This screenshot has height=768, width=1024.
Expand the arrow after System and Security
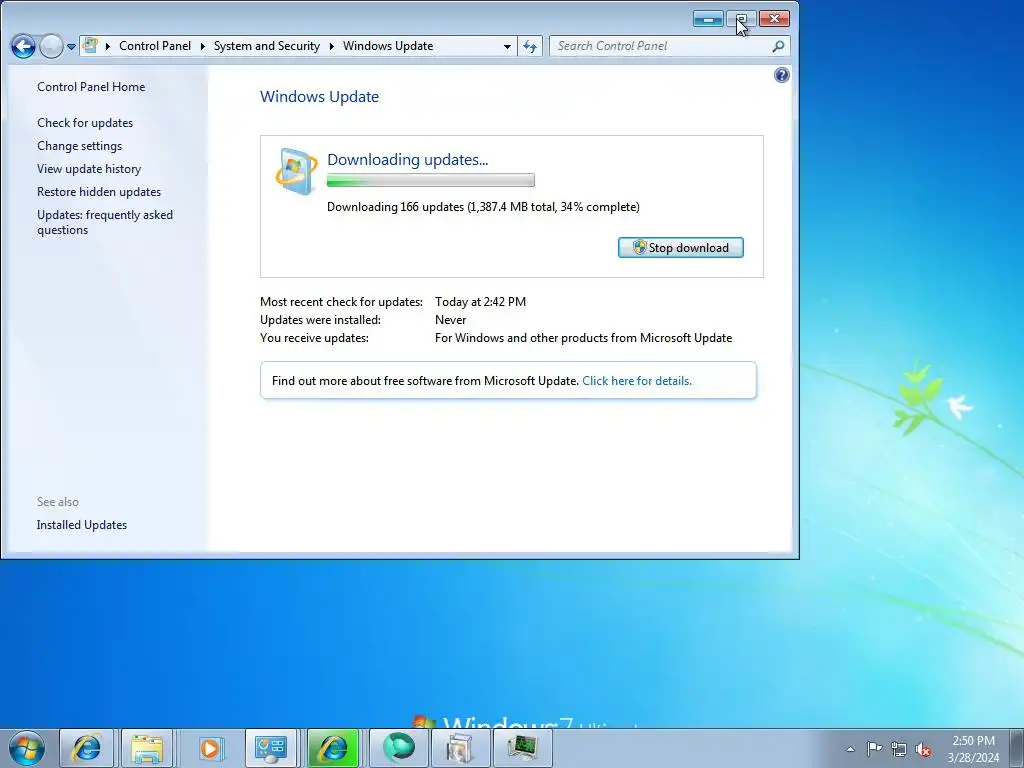(x=332, y=46)
